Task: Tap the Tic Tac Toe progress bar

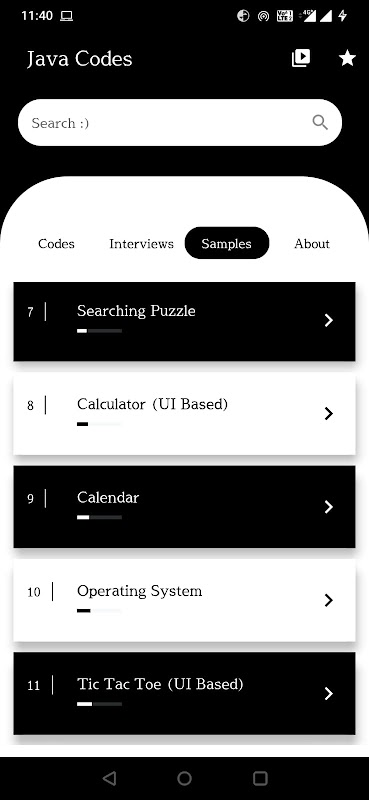Action: [100, 704]
